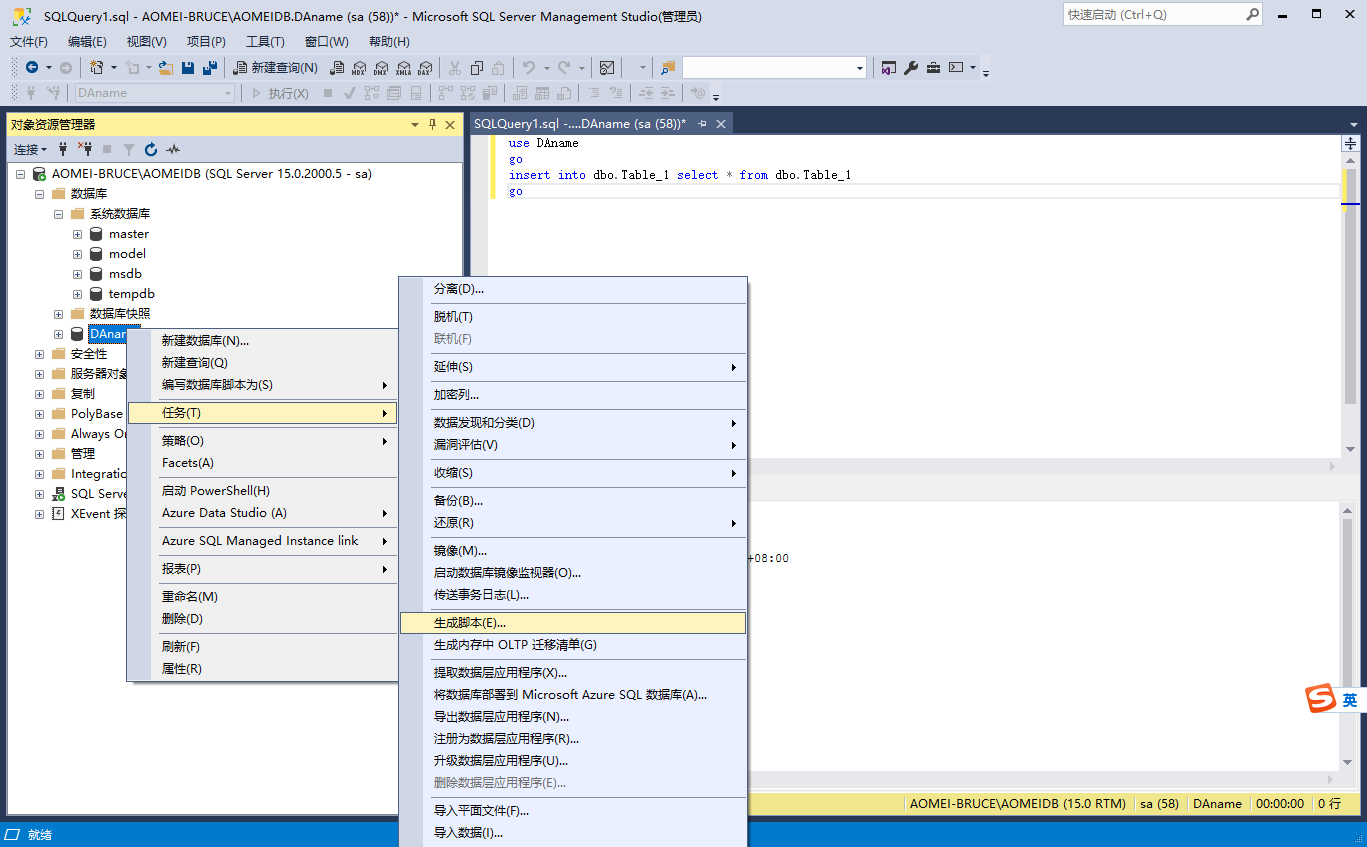Close the SQLQuery1.sql tab

coord(720,124)
